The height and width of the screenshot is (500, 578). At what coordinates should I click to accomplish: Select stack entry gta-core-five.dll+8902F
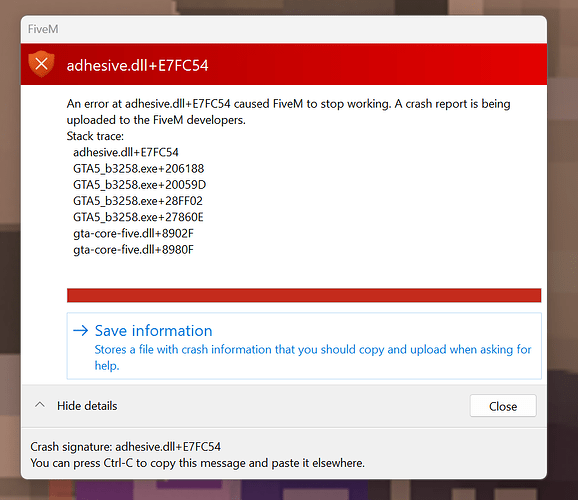point(133,233)
